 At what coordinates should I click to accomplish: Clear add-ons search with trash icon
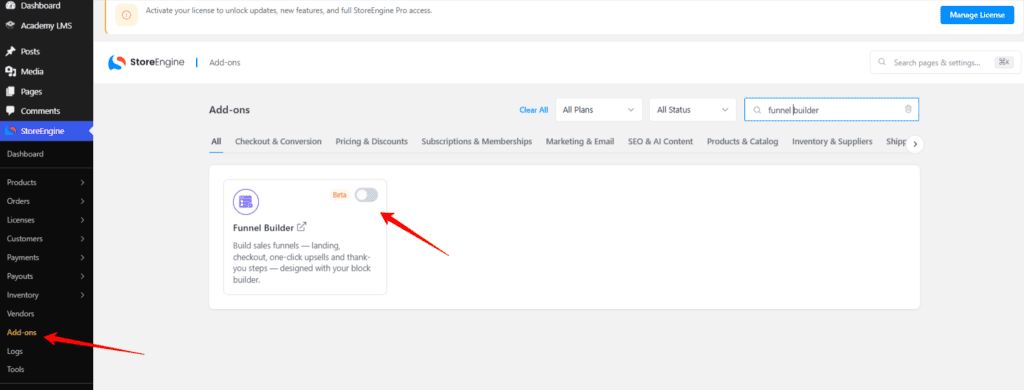[908, 109]
